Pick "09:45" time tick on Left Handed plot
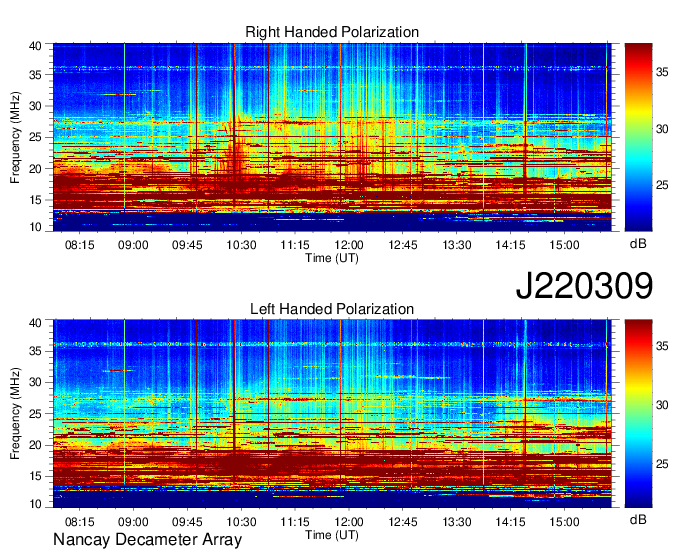The height and width of the screenshot is (552, 680). click(x=187, y=522)
